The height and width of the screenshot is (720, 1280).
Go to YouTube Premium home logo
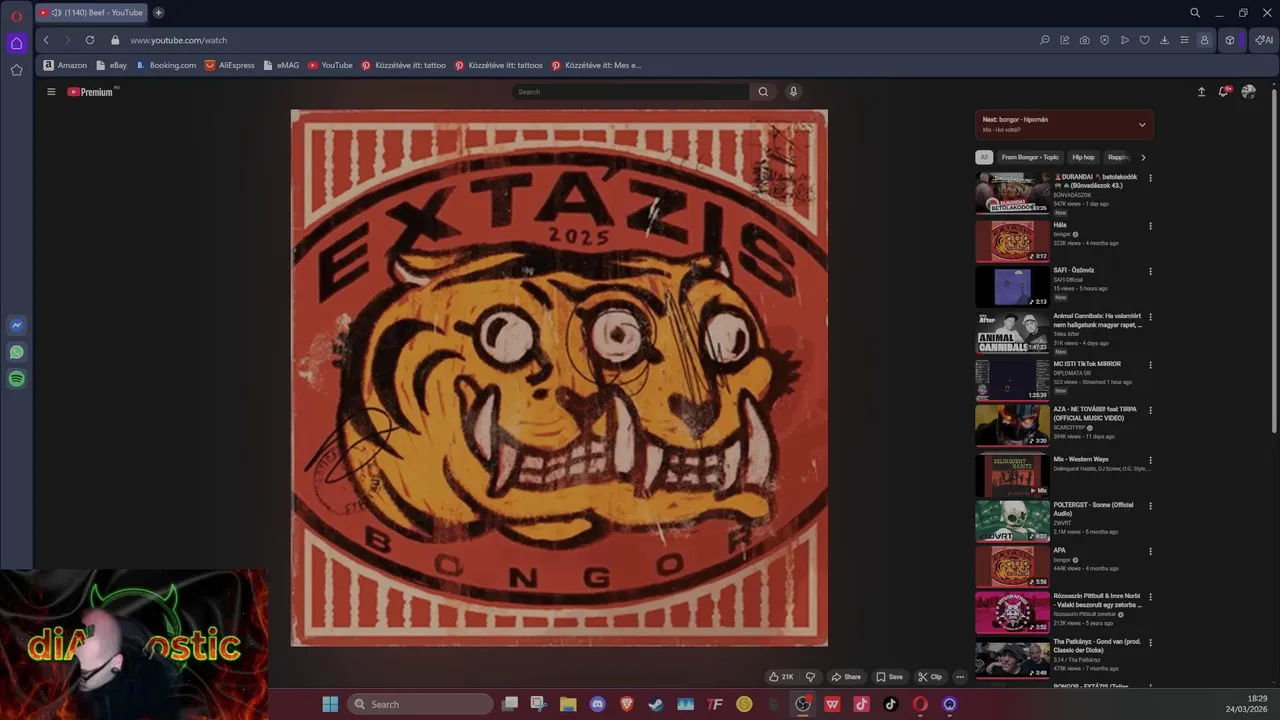tap(91, 92)
